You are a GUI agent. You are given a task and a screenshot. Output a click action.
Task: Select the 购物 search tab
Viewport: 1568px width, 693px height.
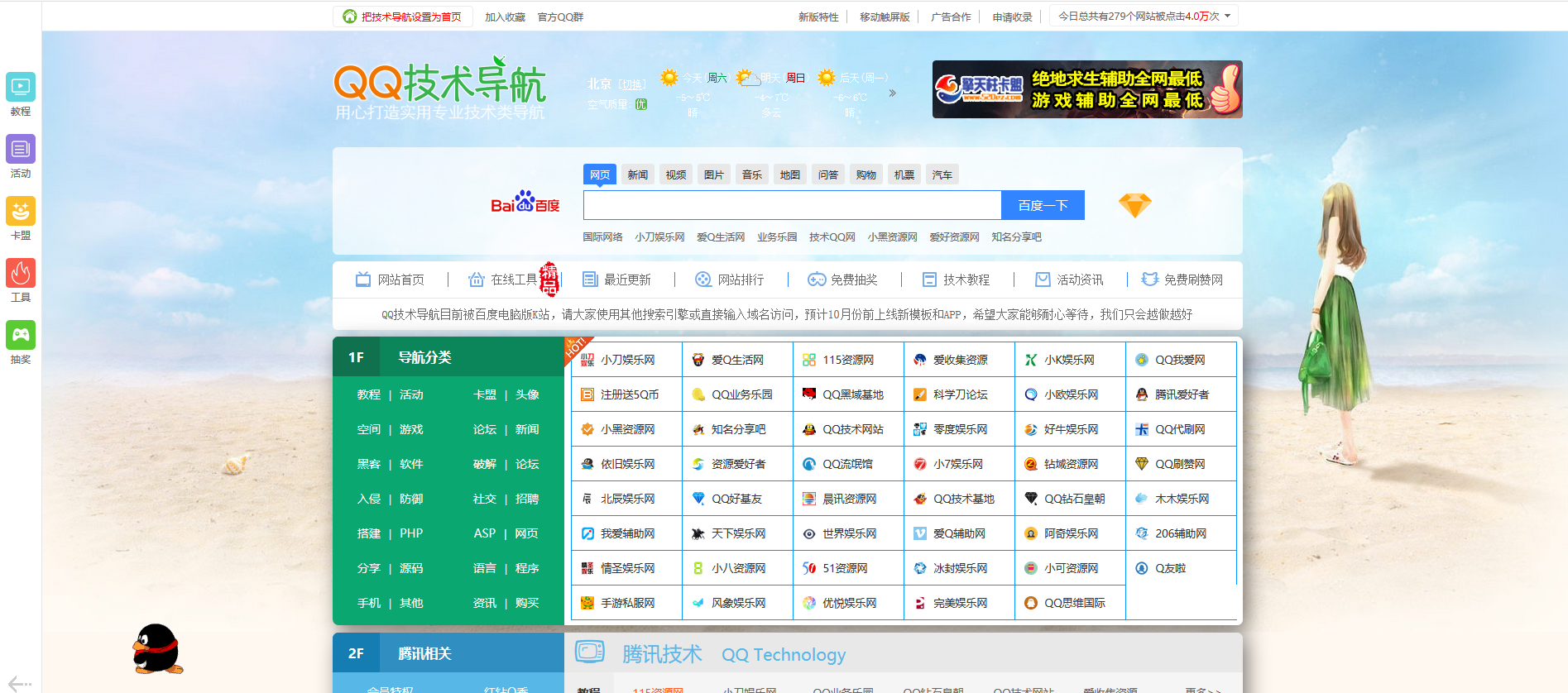pyautogui.click(x=866, y=174)
